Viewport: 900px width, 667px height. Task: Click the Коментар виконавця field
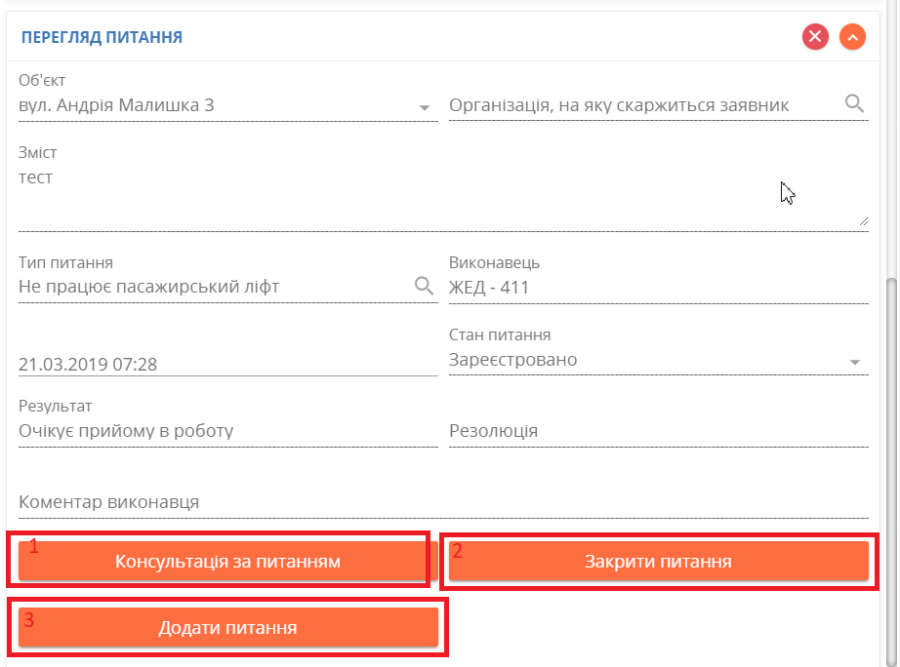pos(443,502)
